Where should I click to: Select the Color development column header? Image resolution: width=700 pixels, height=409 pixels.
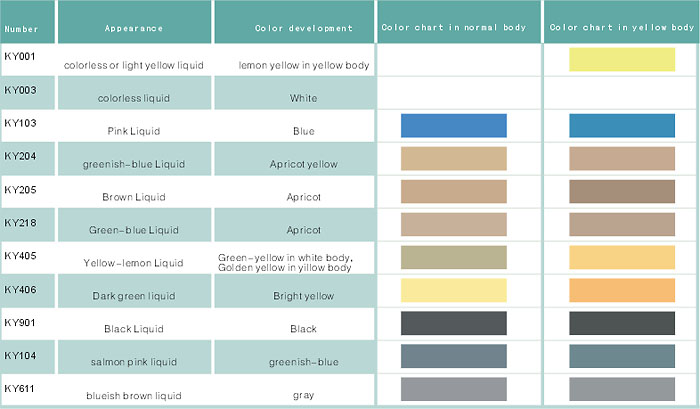294,22
